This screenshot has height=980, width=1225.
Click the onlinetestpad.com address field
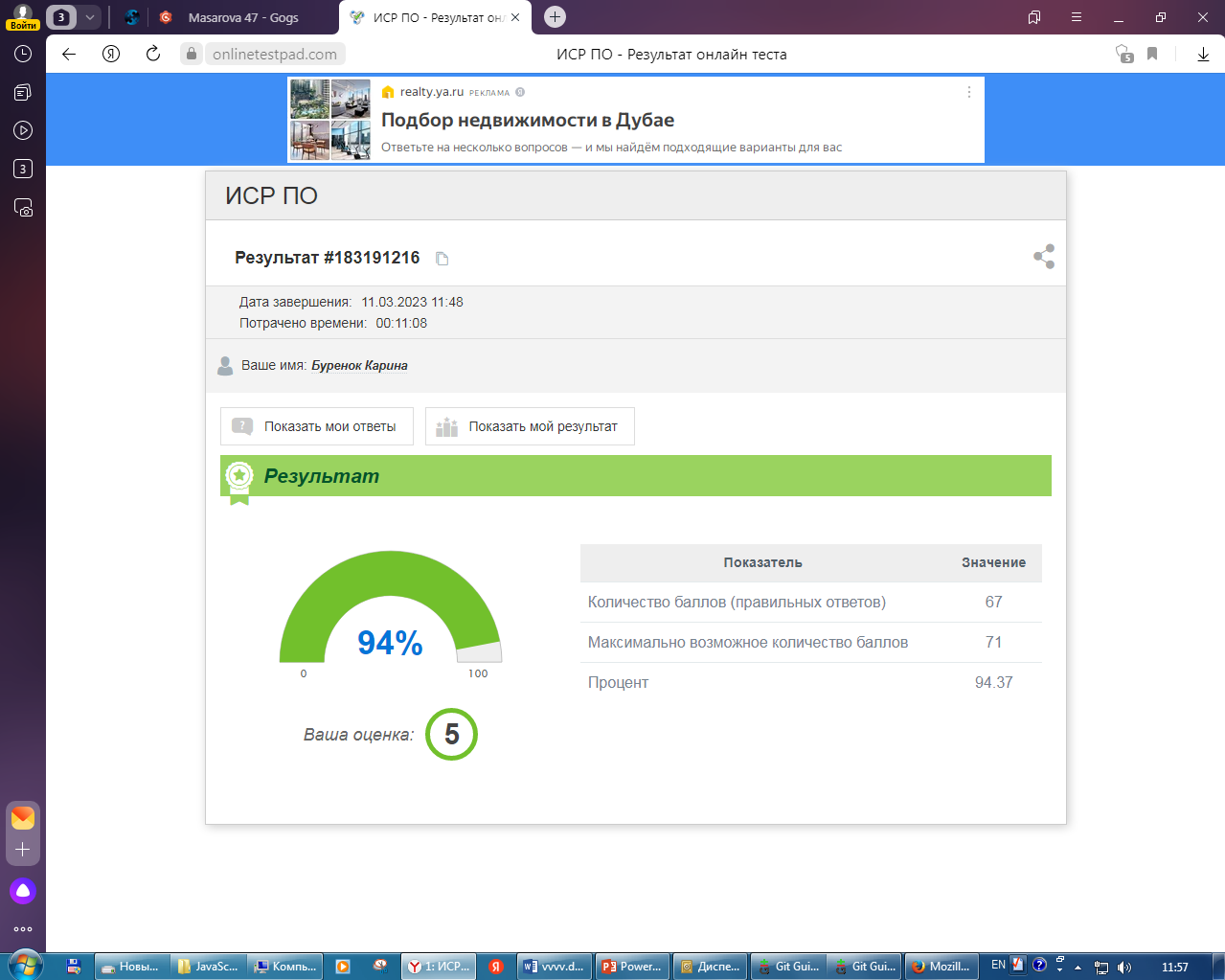tap(274, 54)
